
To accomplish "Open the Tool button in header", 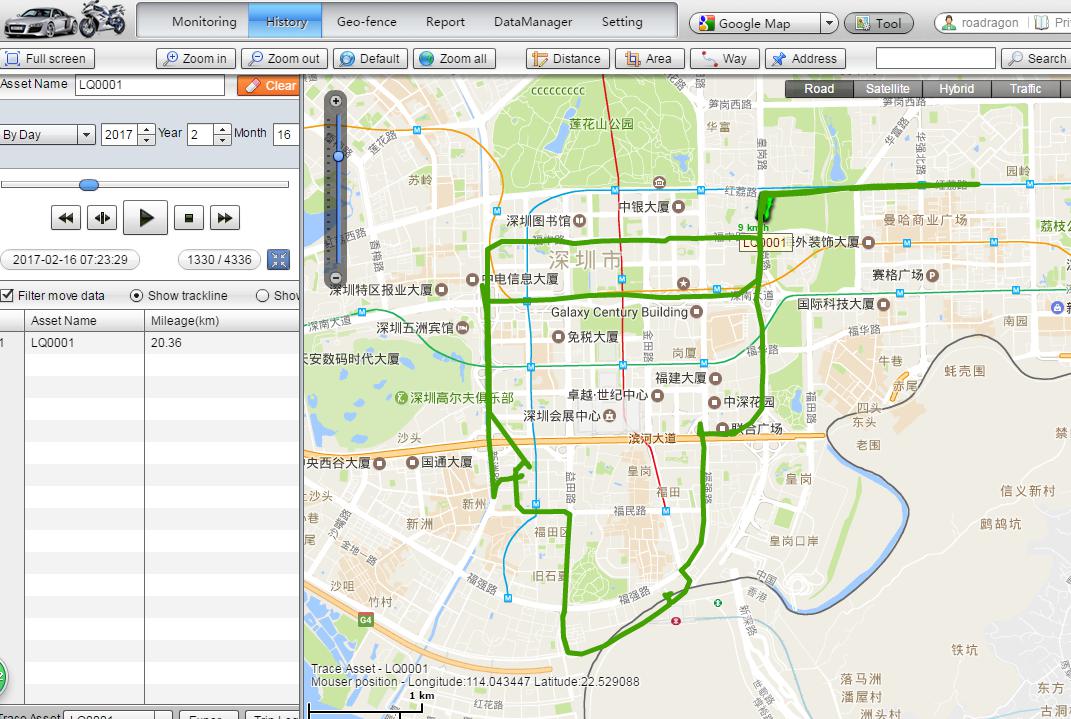I will 879,23.
